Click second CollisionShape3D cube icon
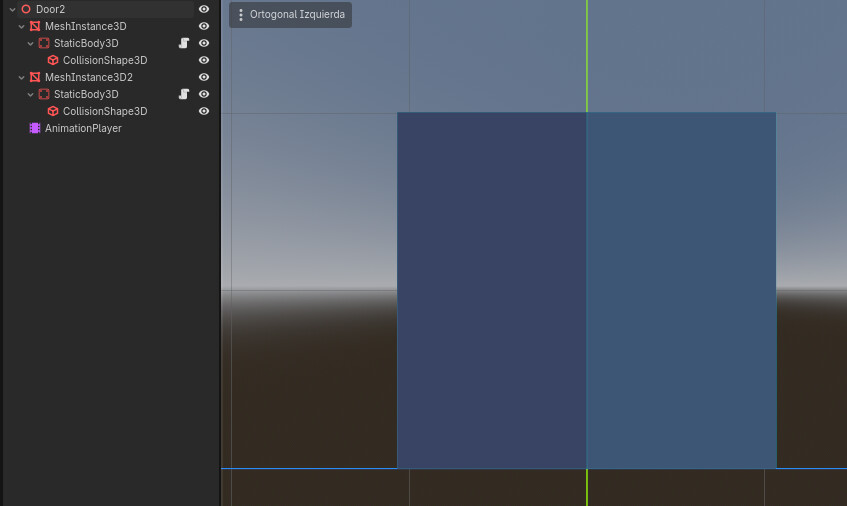Image resolution: width=847 pixels, height=506 pixels. [x=53, y=111]
